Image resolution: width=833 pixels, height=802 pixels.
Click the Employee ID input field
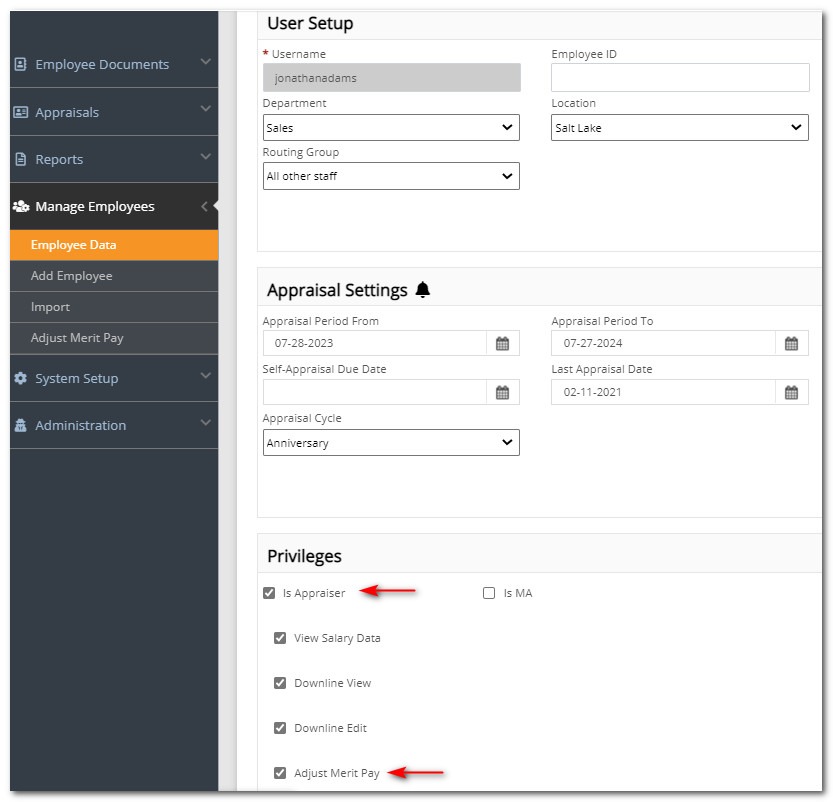point(679,77)
